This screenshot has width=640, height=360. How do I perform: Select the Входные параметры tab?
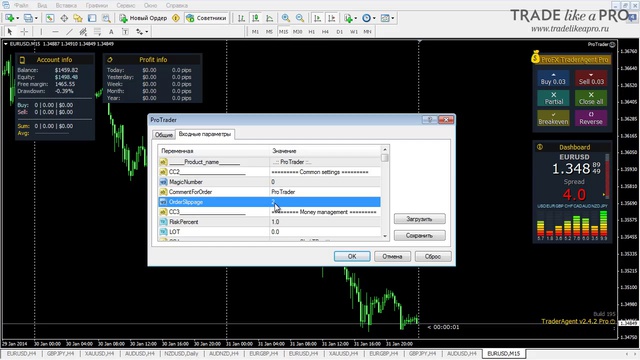pyautogui.click(x=204, y=134)
